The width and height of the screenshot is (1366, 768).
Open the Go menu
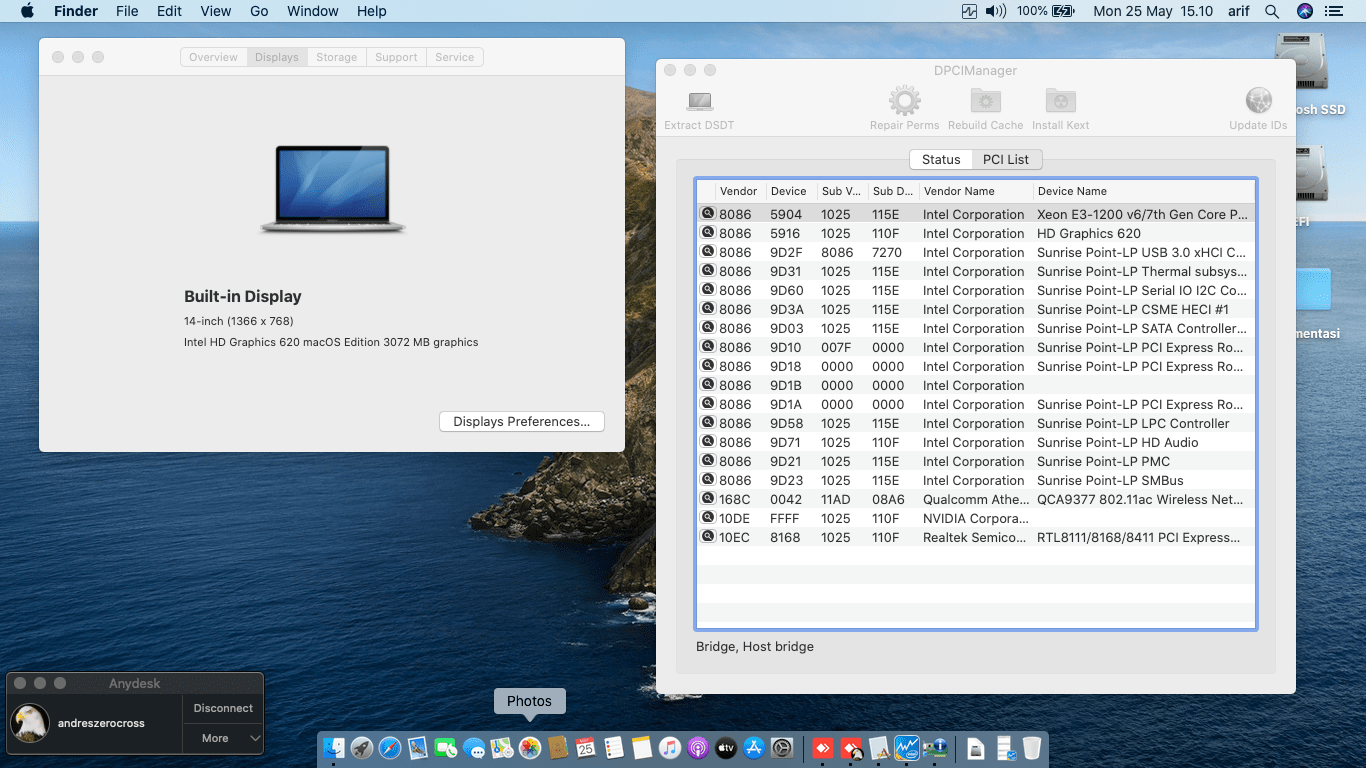[259, 11]
